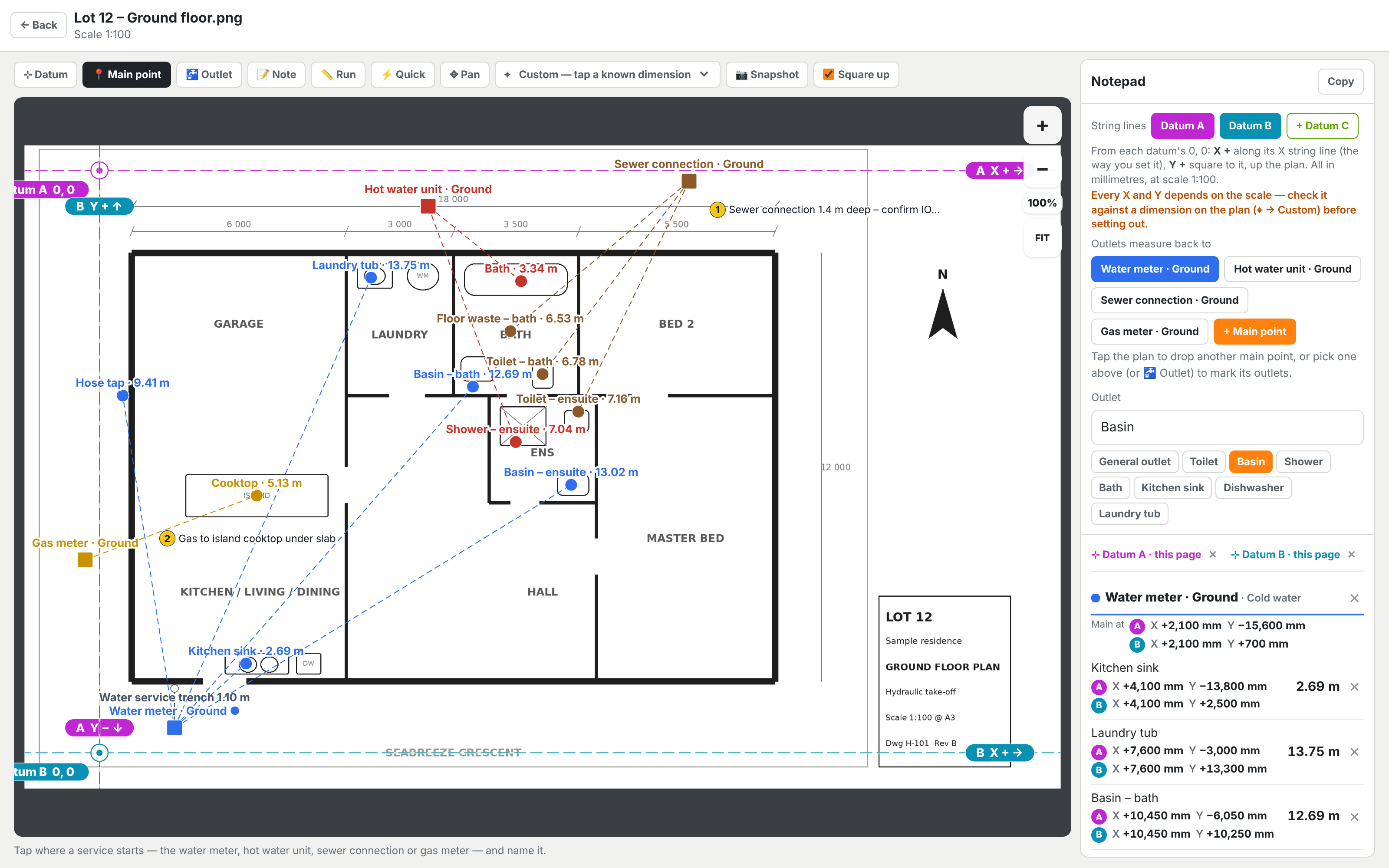The height and width of the screenshot is (868, 1389).
Task: Switch to the Pan tool
Action: tap(464, 75)
